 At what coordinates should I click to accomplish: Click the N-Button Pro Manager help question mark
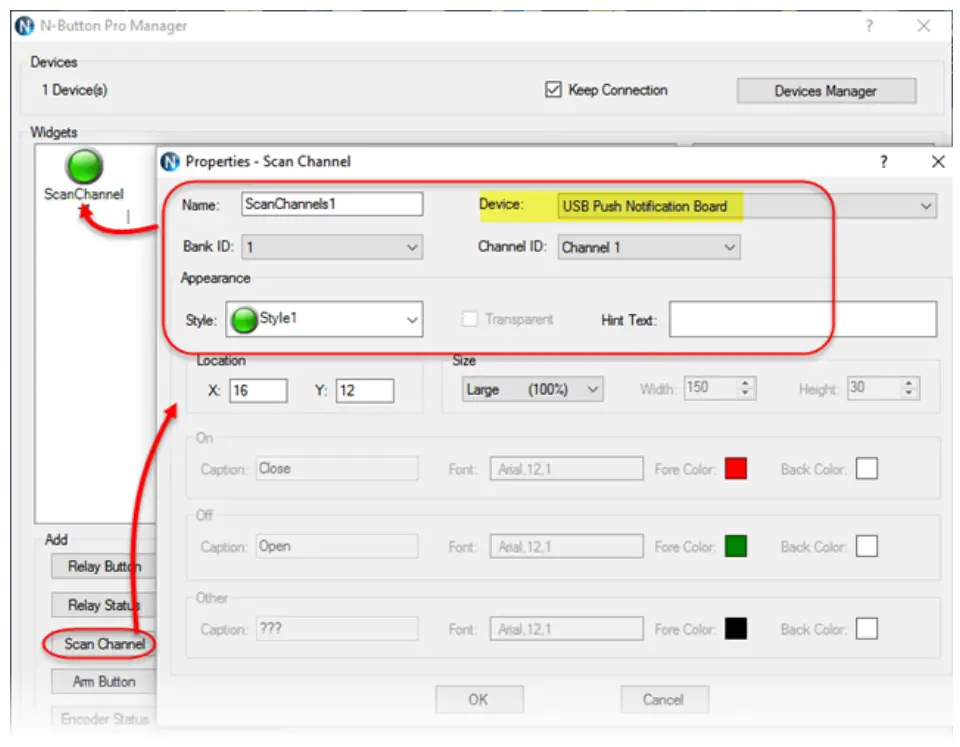pyautogui.click(x=869, y=26)
